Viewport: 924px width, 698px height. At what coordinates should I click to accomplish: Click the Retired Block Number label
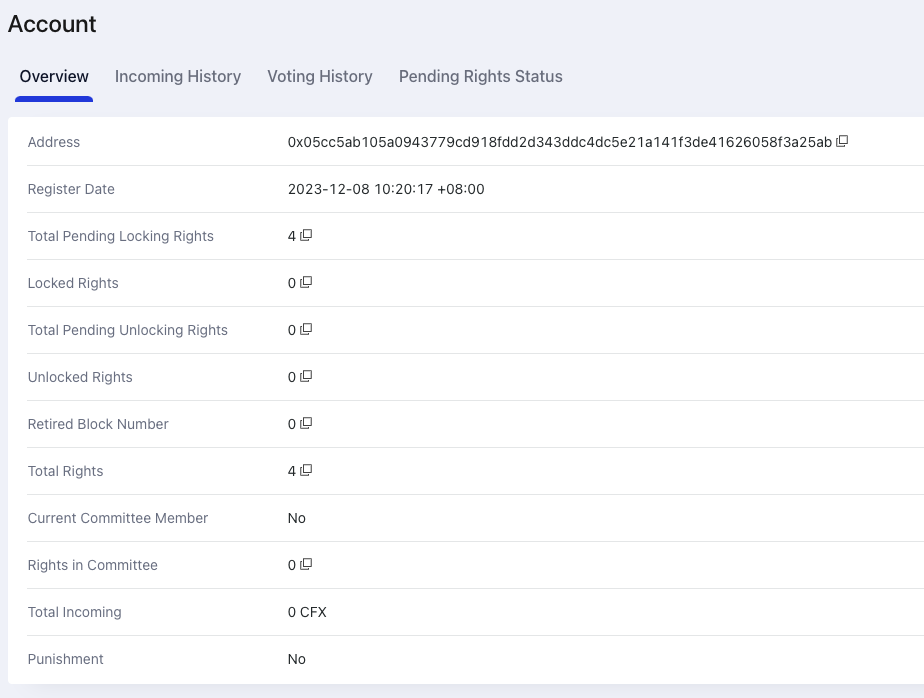tap(98, 424)
